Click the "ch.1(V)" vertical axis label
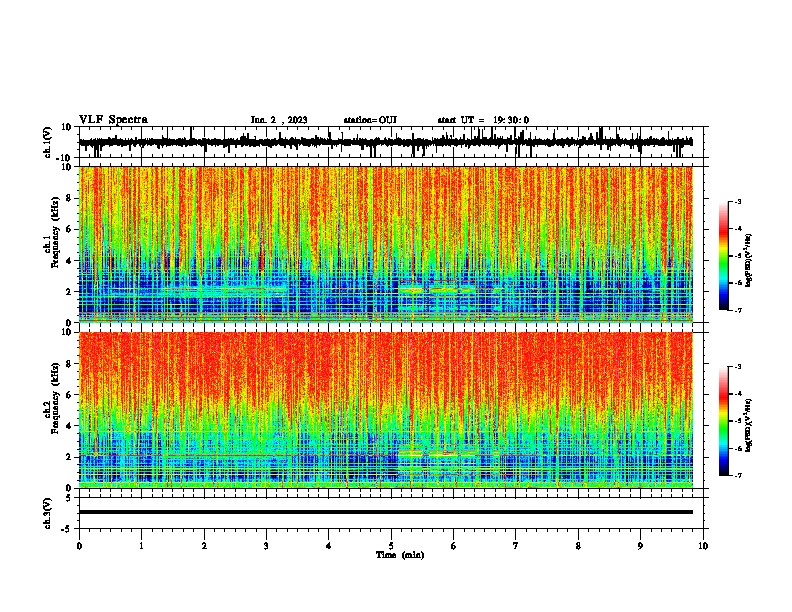This screenshot has height=612, width=792. (x=48, y=142)
